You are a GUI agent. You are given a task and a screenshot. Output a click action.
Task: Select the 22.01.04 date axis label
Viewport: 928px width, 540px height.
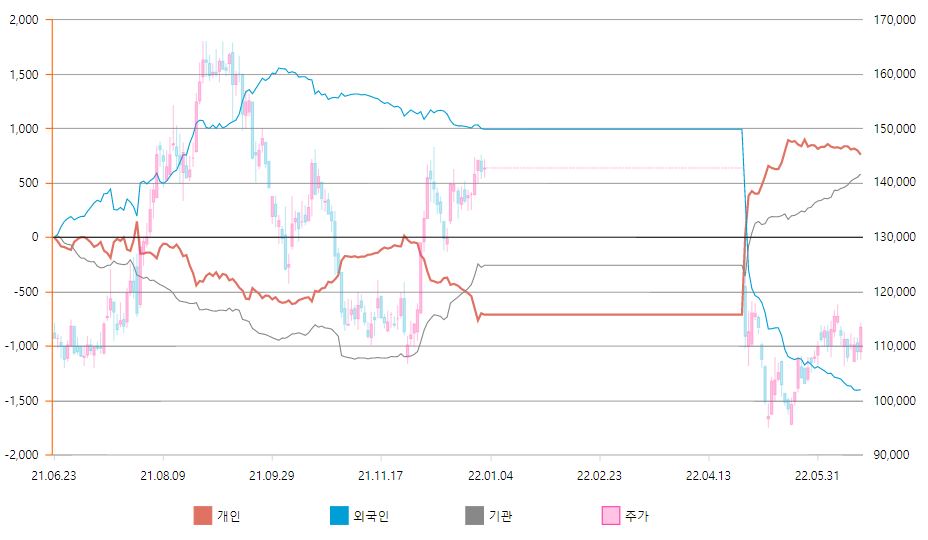coord(490,475)
